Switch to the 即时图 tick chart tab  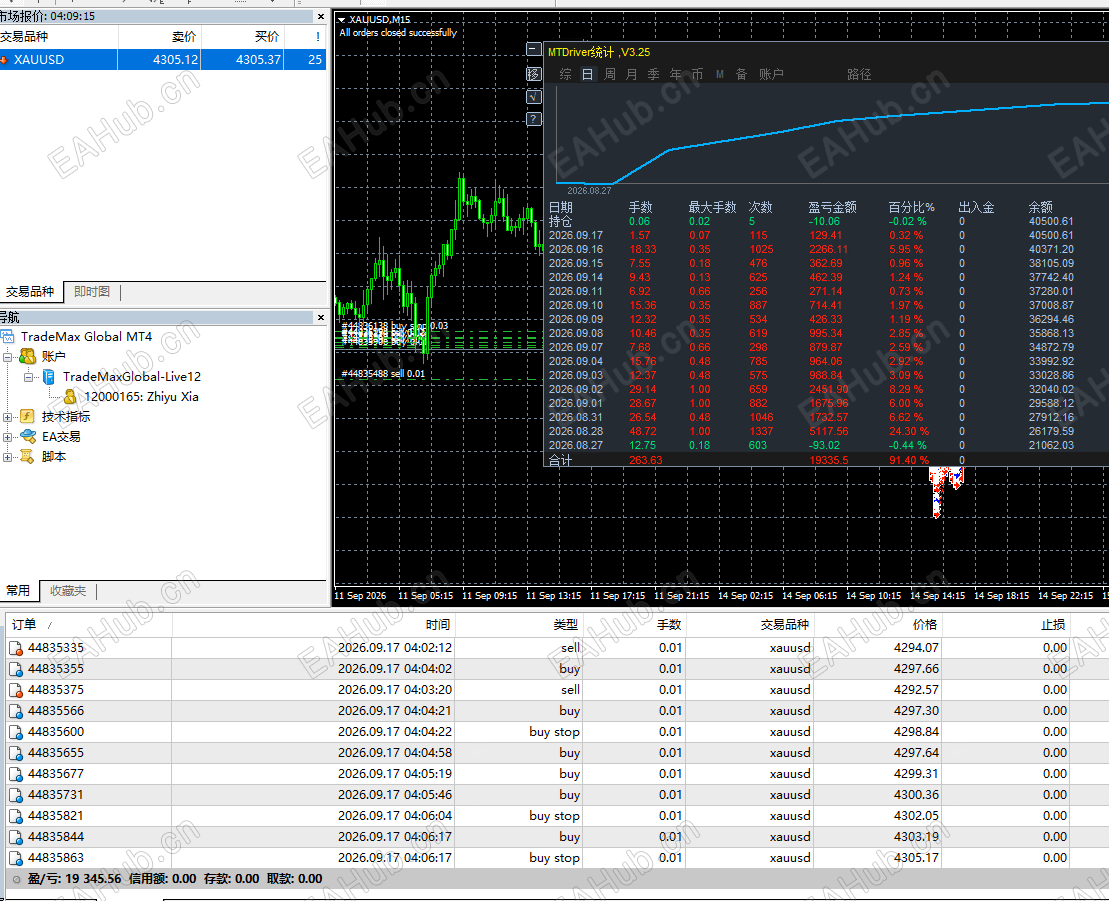coord(92,291)
